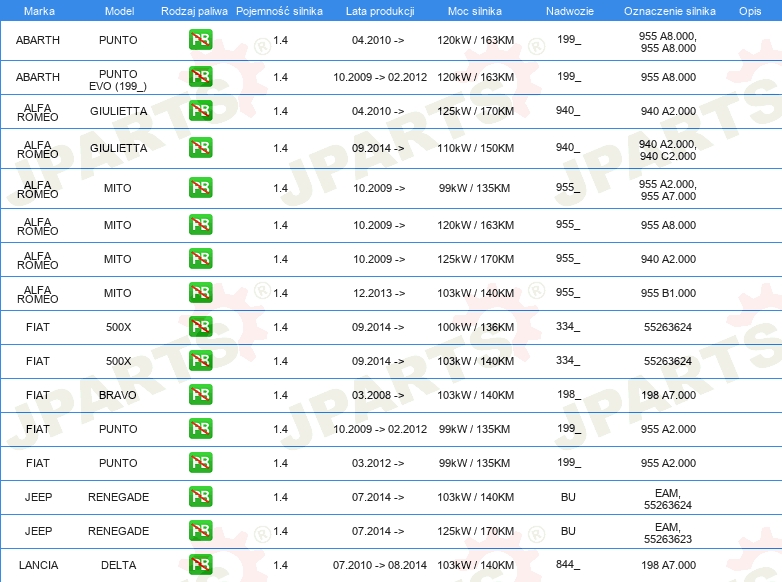Click engine code 940 A2.000, 940 C2.000
The image size is (782, 582).
pyautogui.click(x=668, y=150)
